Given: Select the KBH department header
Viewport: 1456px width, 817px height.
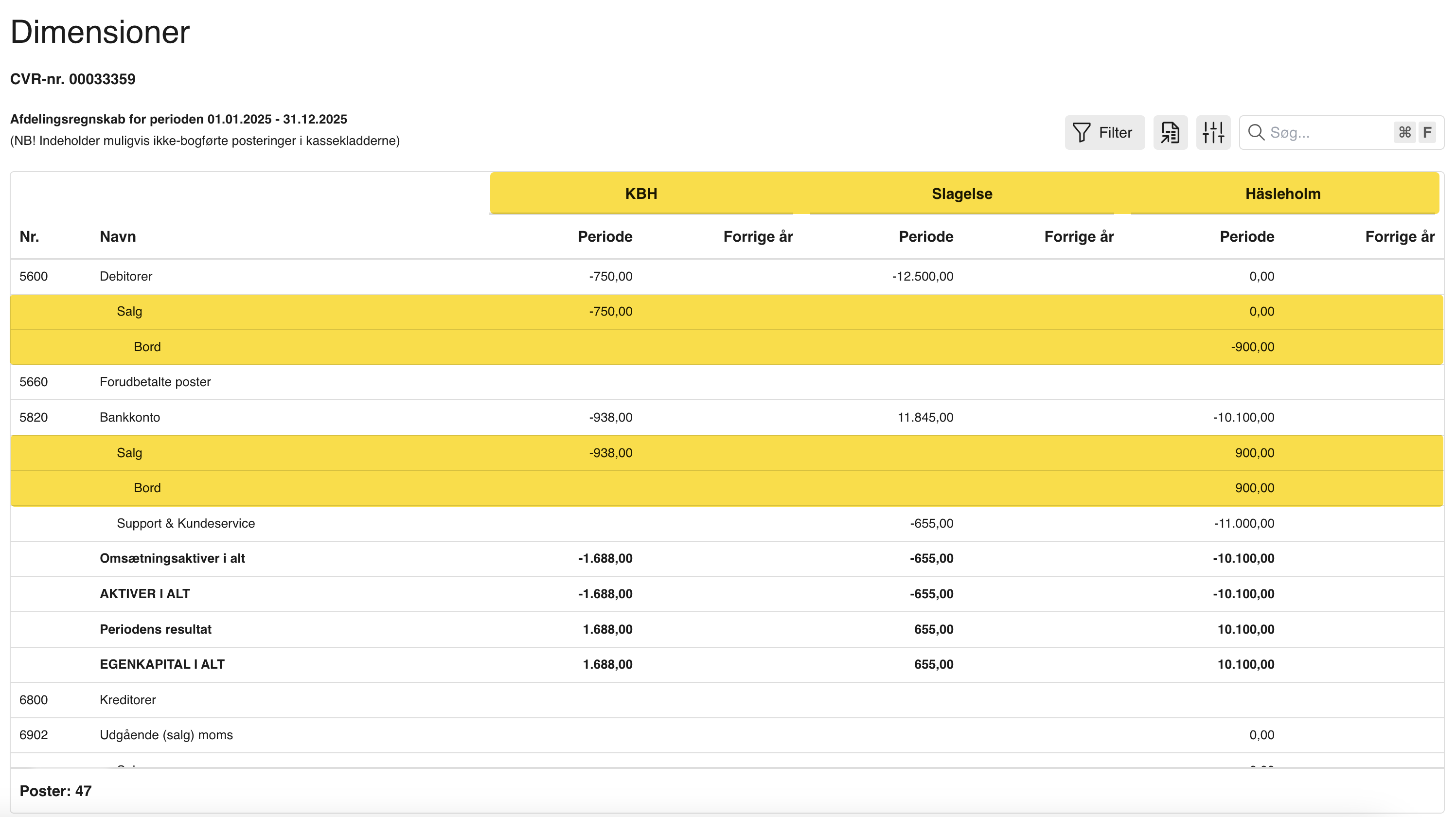Looking at the screenshot, I should [x=641, y=194].
